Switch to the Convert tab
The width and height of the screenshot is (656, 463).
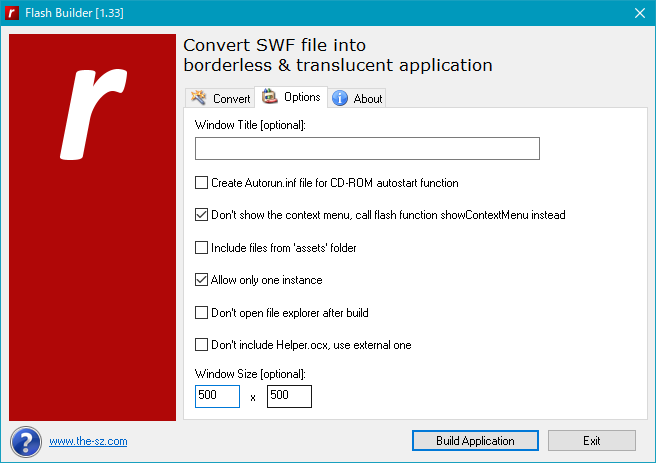coord(220,98)
